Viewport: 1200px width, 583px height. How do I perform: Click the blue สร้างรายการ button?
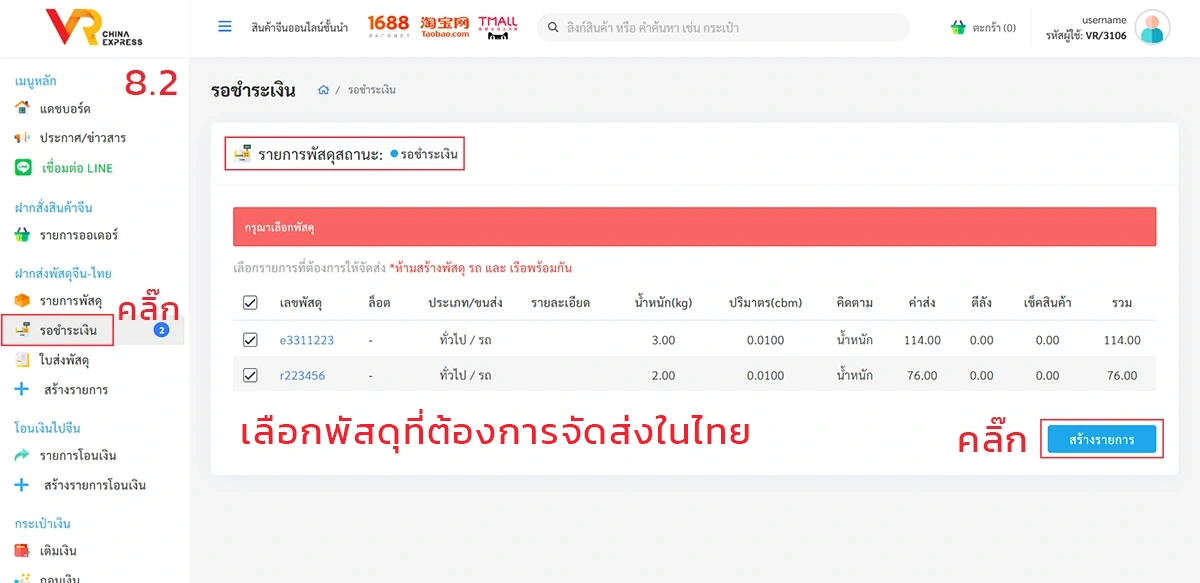tap(1101, 439)
